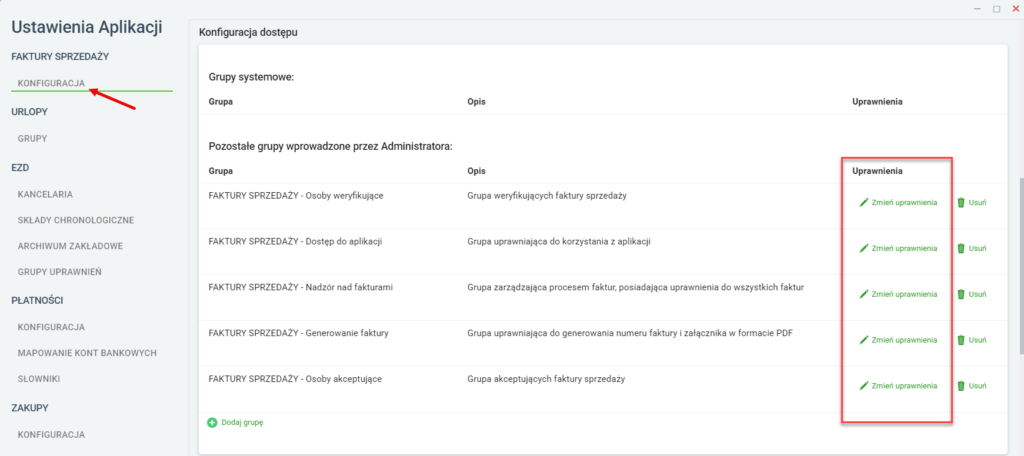Screen dimensions: 1024x456
Task: Open Zmień uprawnienia for Generowanie faktury
Action: 899,340
